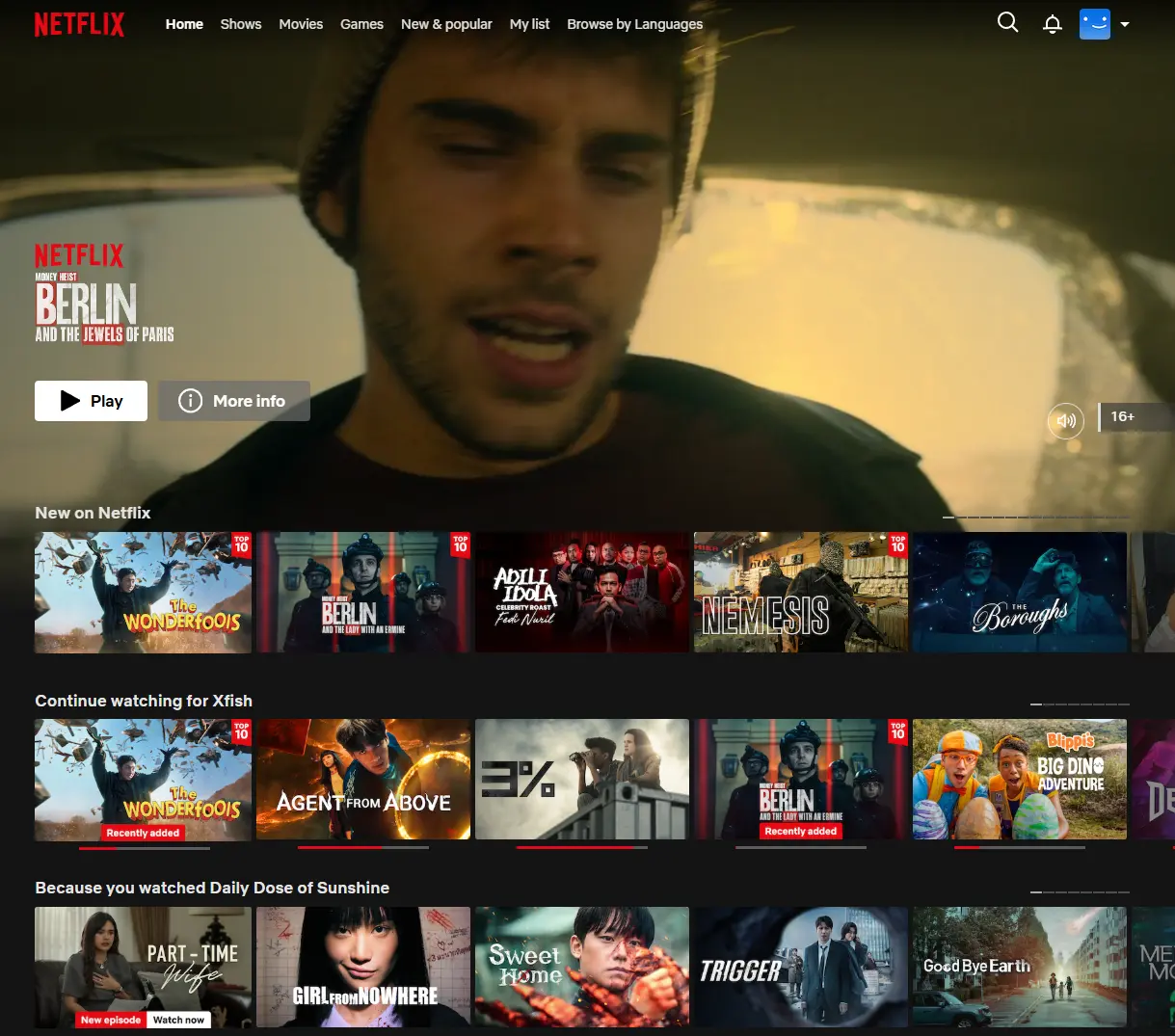Viewport: 1175px width, 1036px height.
Task: Resume Blippi's Big Dino Adventure
Action: click(x=1020, y=780)
